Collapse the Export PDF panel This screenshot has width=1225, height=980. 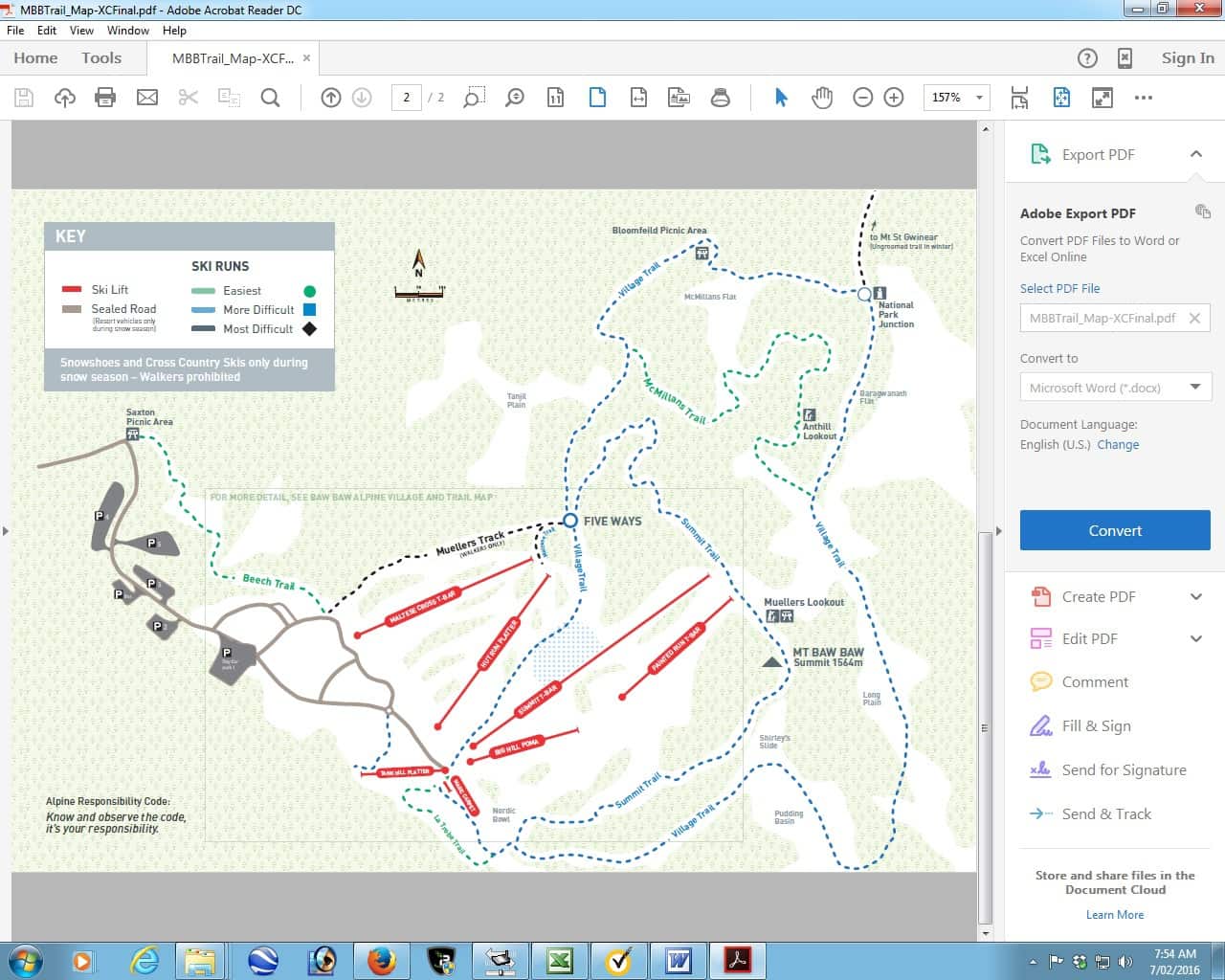(1195, 154)
